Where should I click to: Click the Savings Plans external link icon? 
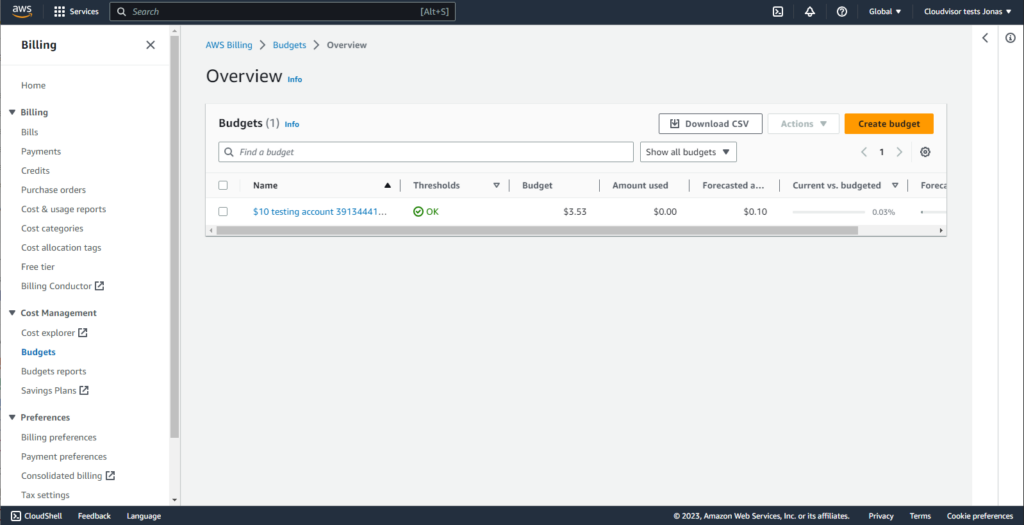click(84, 390)
